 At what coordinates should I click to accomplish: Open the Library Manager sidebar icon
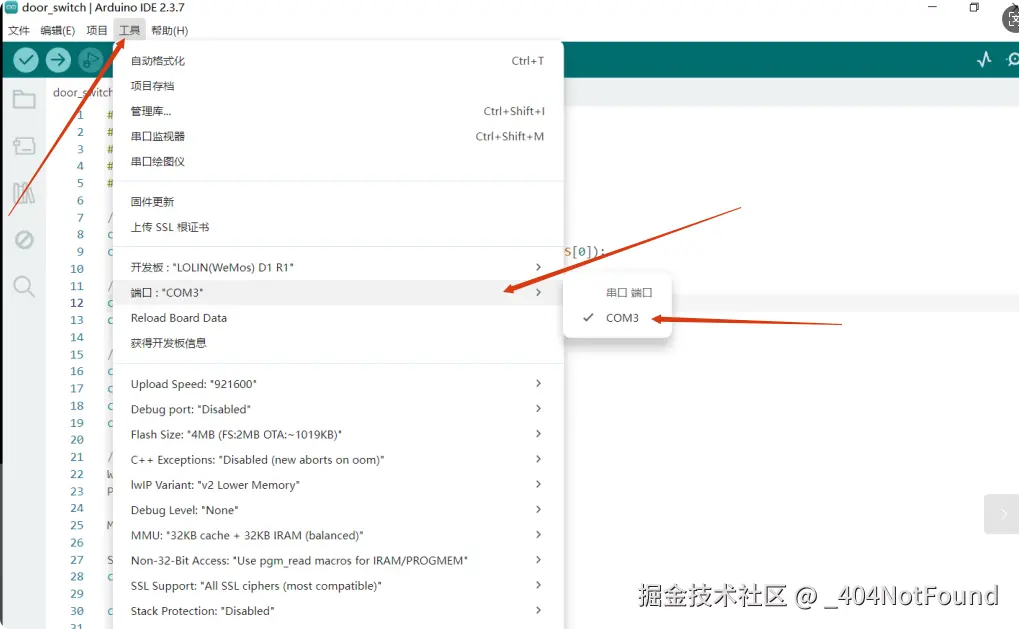[24, 193]
